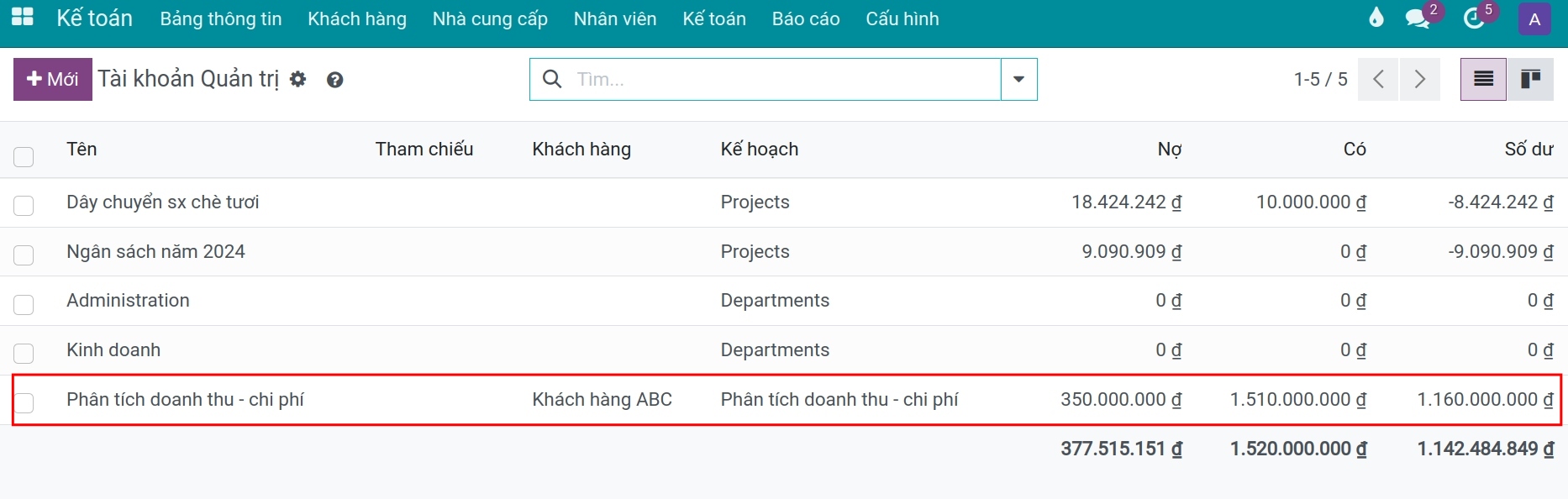Open Cấu hình menu
The image size is (1568, 499).
[x=902, y=18]
